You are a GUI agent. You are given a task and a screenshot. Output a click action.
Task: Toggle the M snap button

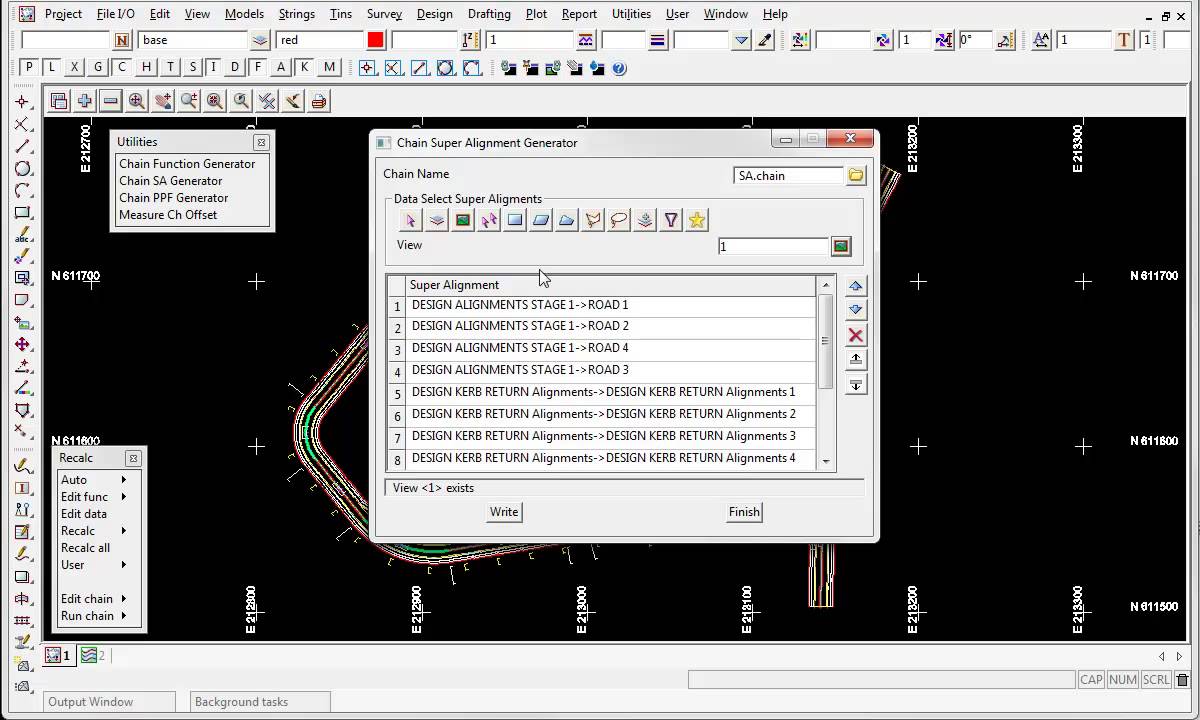pos(329,67)
